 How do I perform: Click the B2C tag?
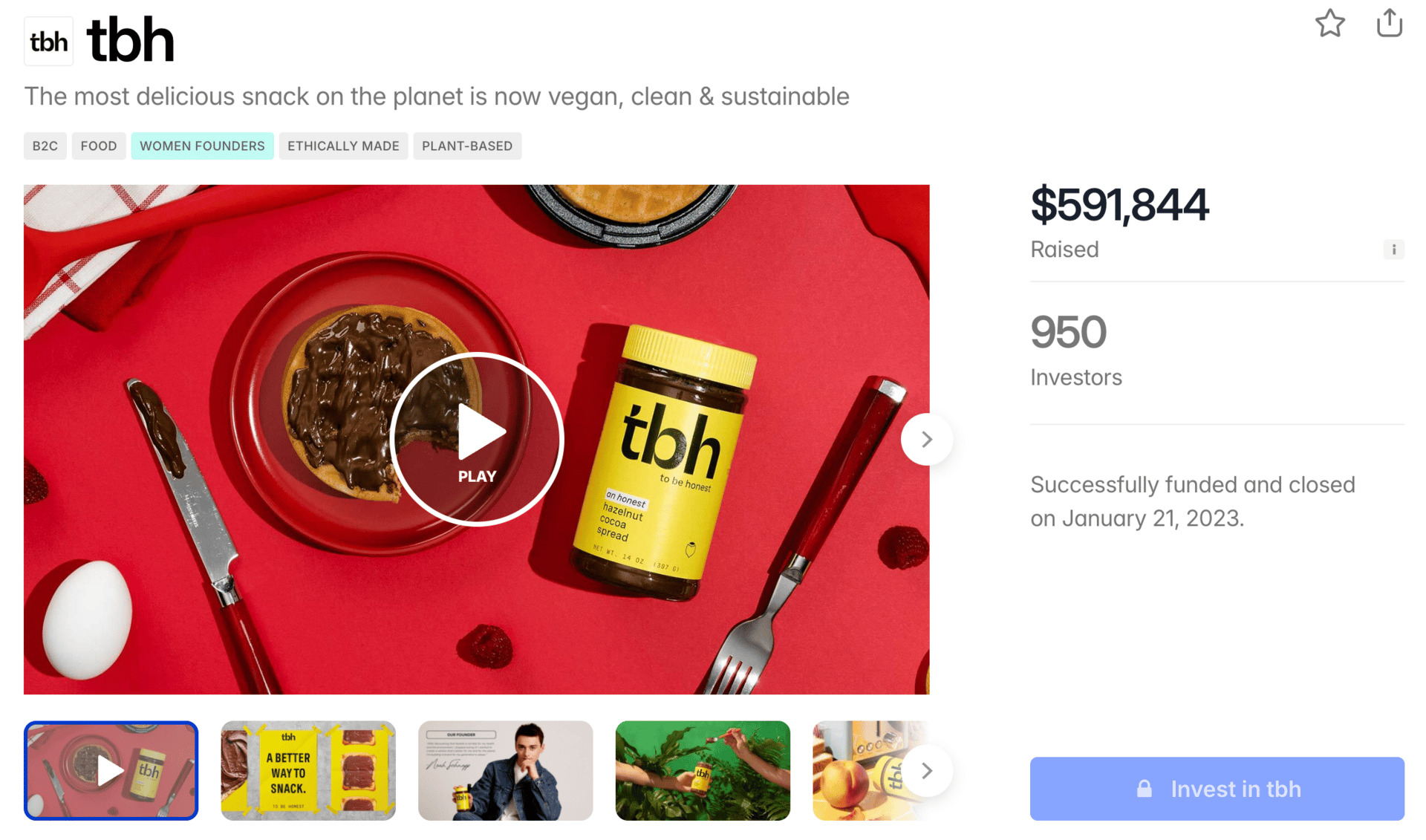(x=45, y=146)
